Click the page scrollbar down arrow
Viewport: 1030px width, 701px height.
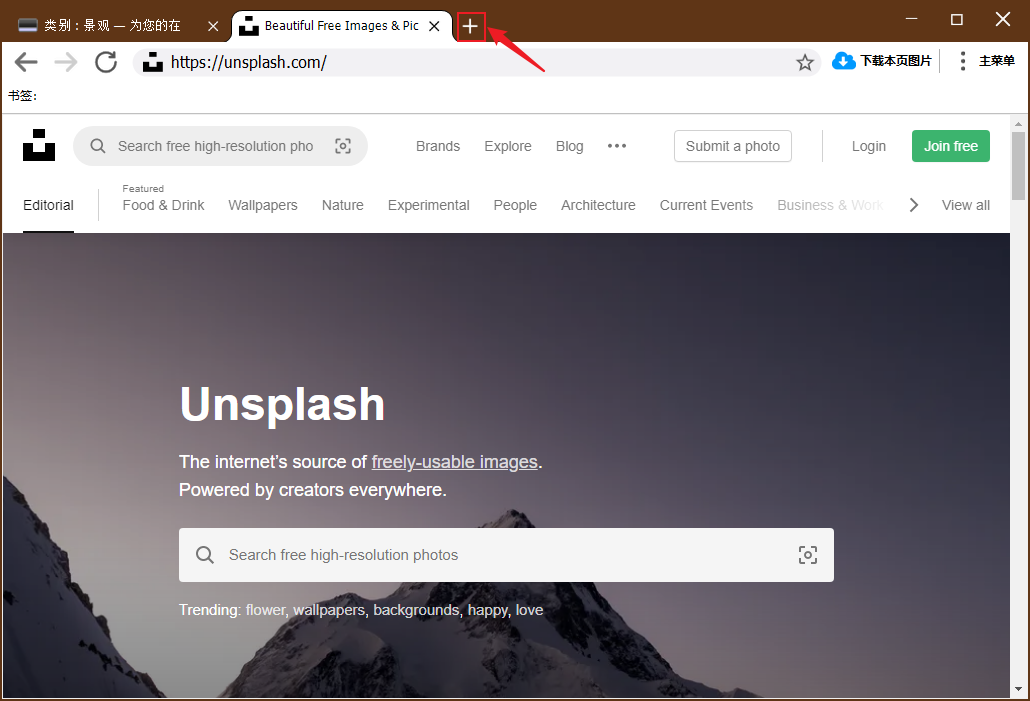pyautogui.click(x=1018, y=689)
